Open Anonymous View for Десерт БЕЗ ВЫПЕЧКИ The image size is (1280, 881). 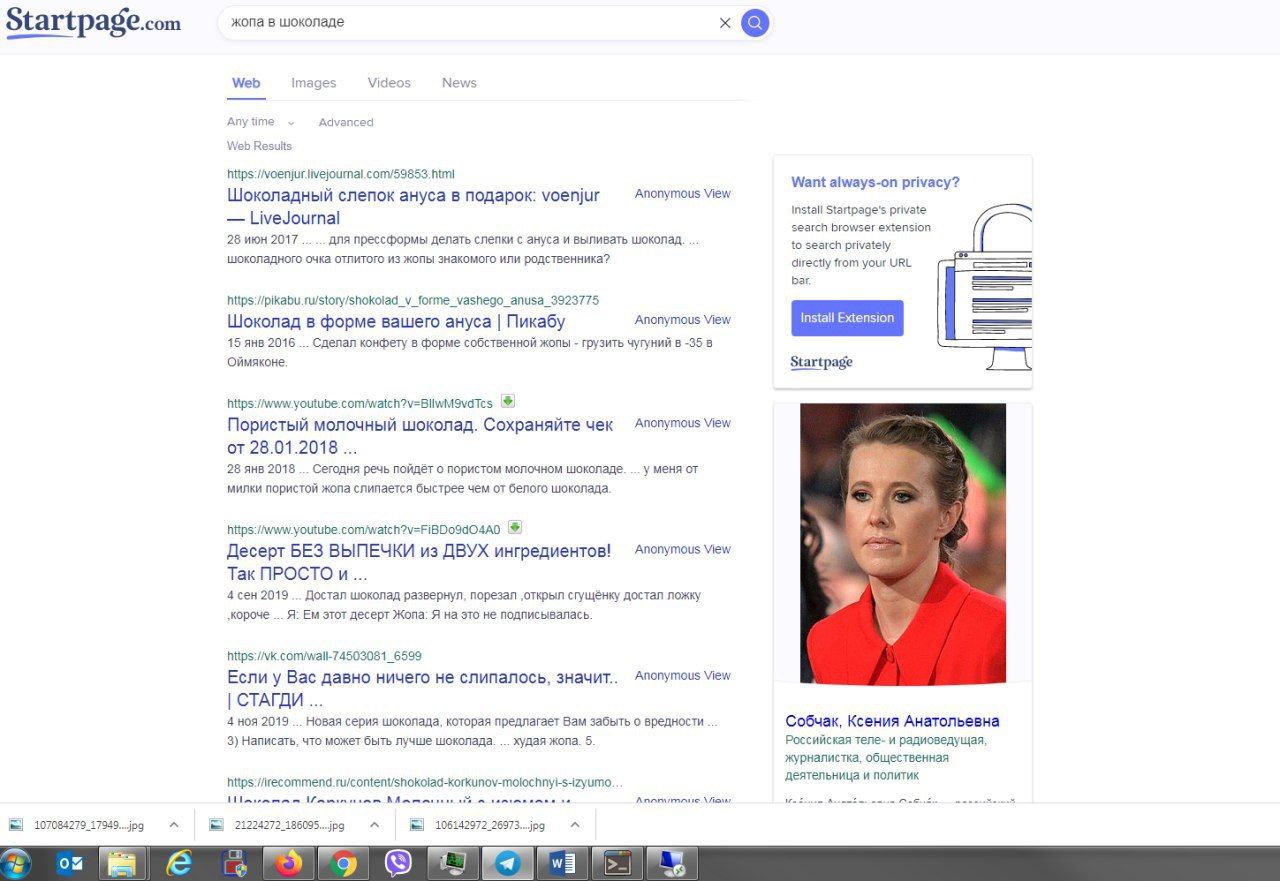click(x=683, y=549)
